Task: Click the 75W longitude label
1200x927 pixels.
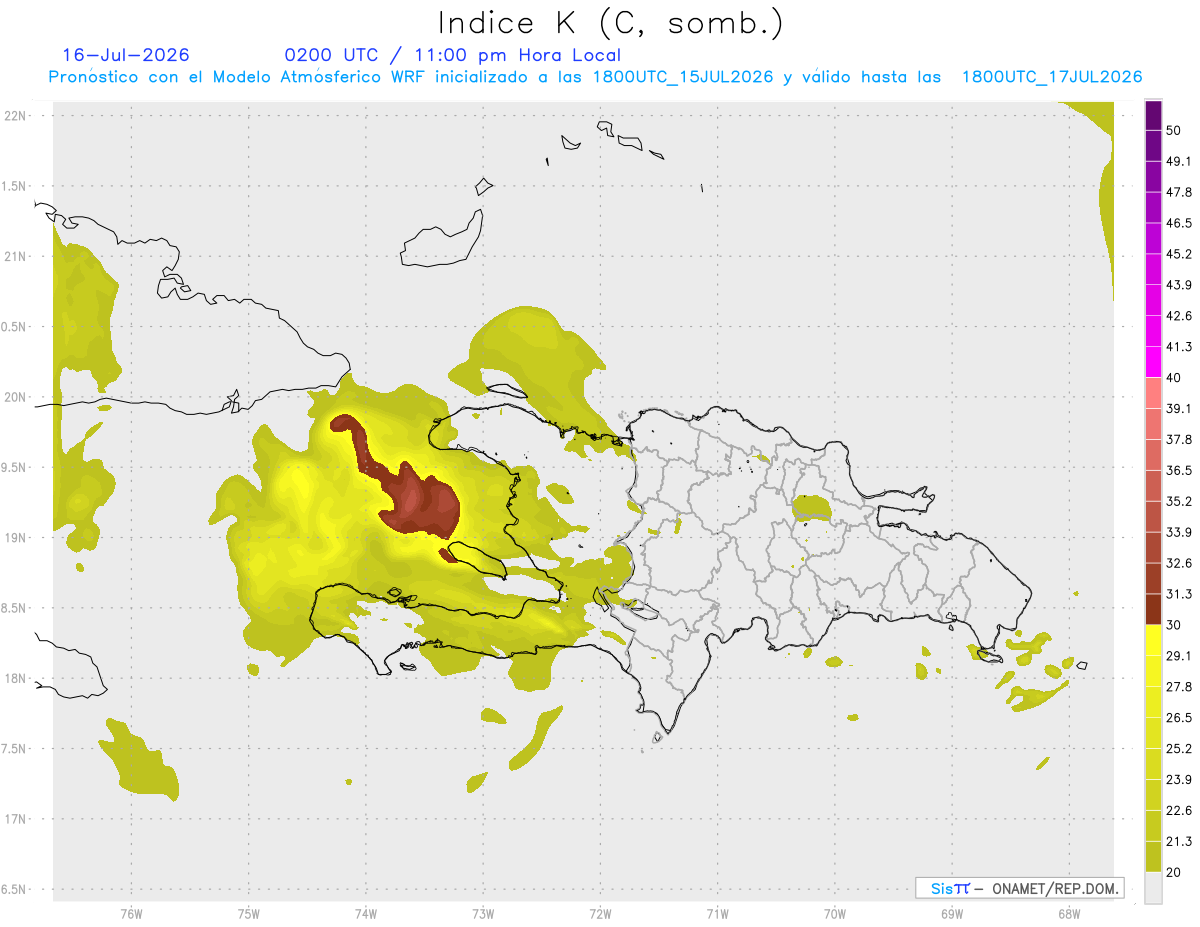Action: (x=248, y=913)
